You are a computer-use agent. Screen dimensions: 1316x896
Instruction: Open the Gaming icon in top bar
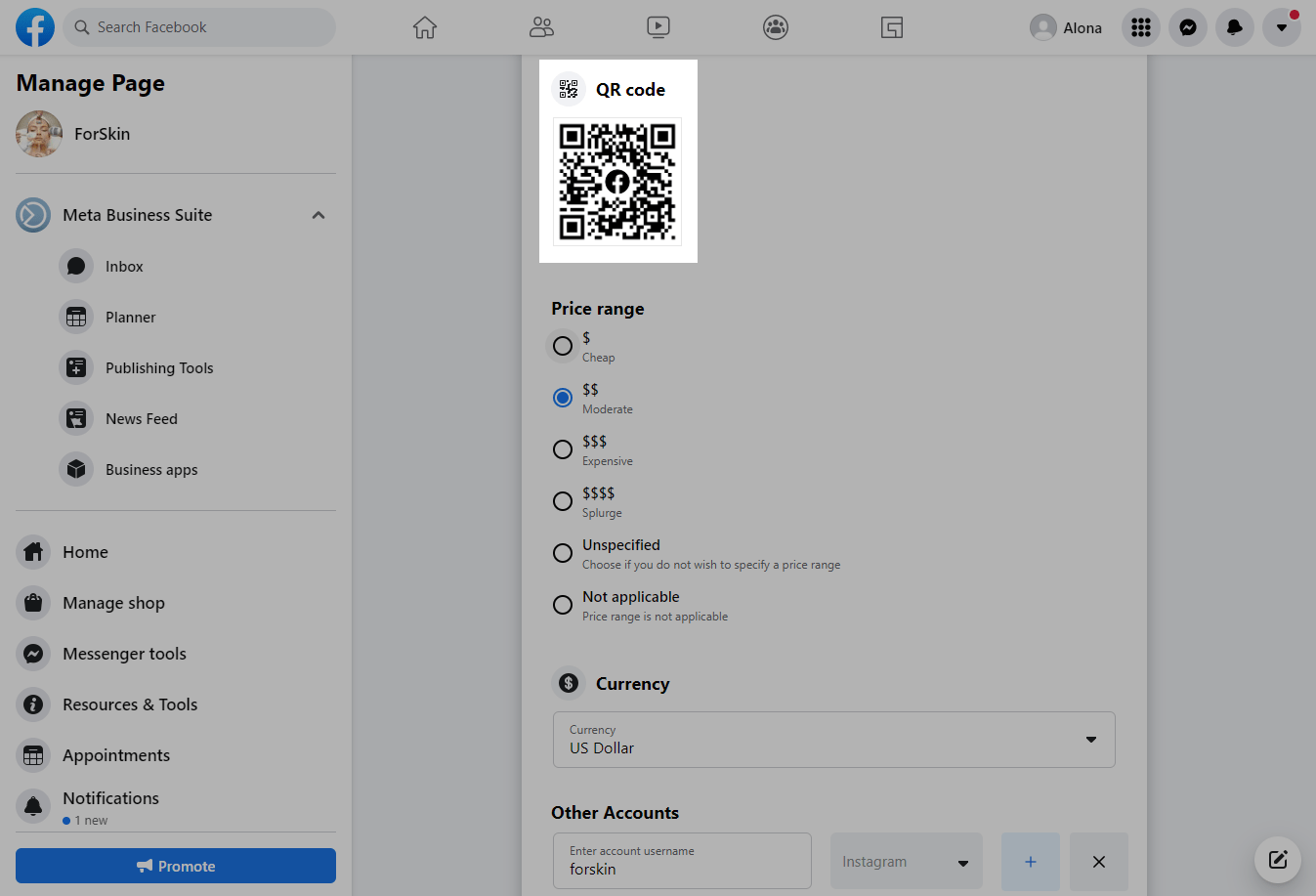(892, 27)
